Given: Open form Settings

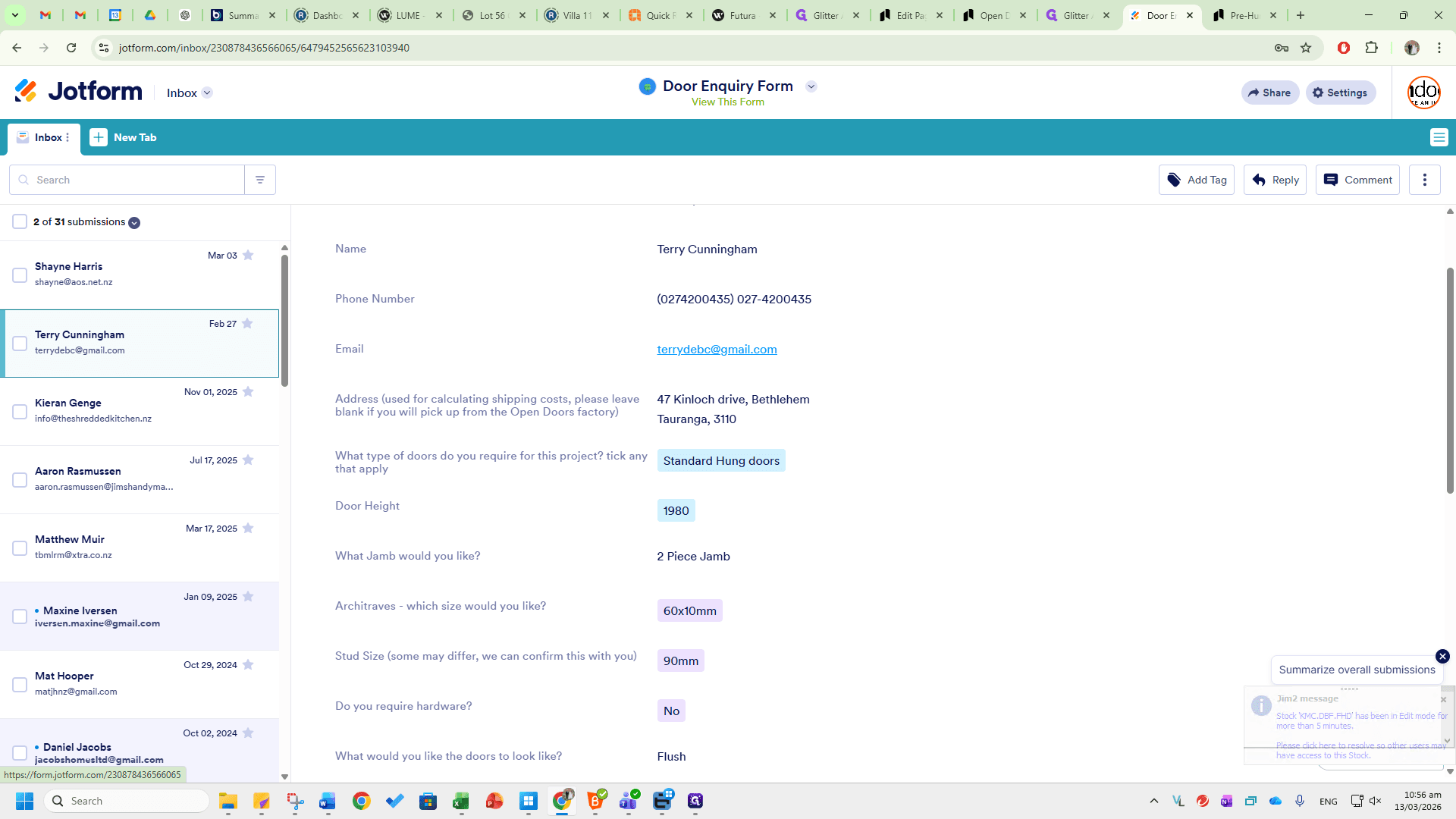Looking at the screenshot, I should click(1341, 93).
